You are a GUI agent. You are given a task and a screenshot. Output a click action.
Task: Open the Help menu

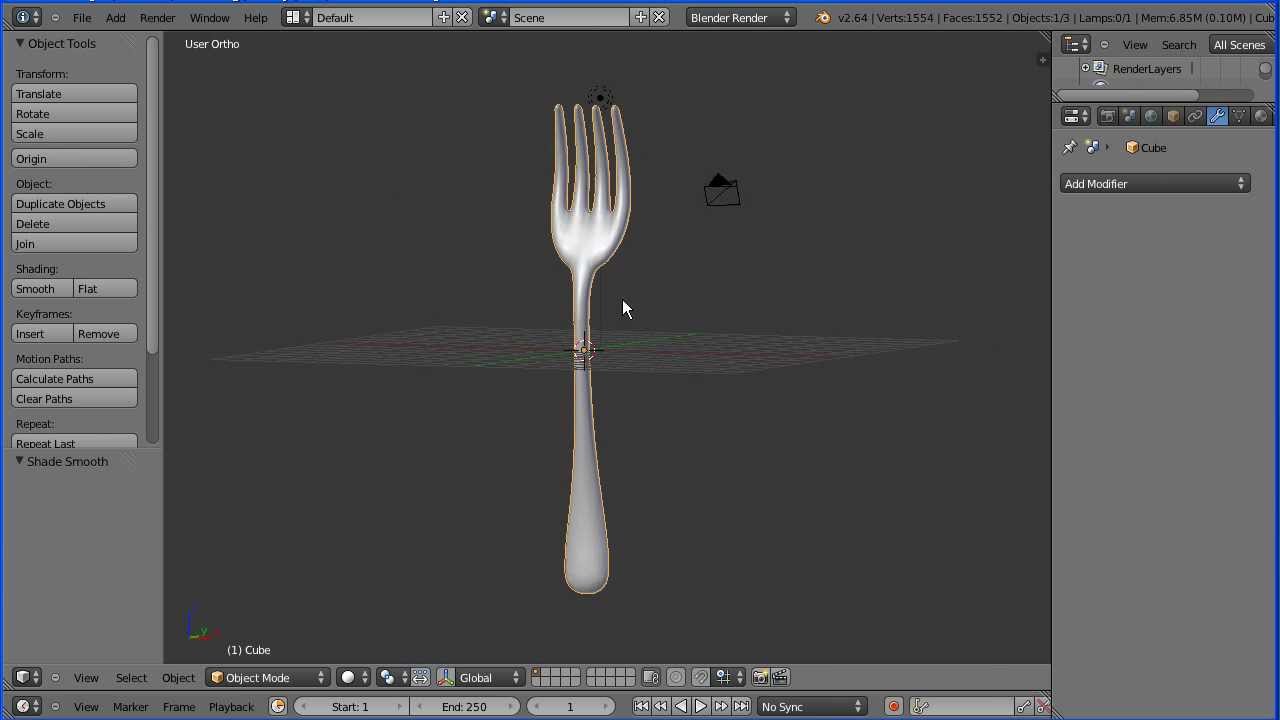tap(255, 18)
